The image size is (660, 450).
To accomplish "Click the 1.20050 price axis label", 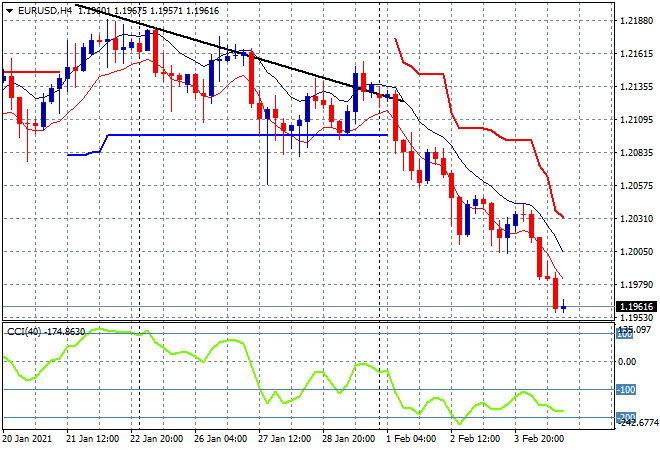I will pyautogui.click(x=637, y=252).
